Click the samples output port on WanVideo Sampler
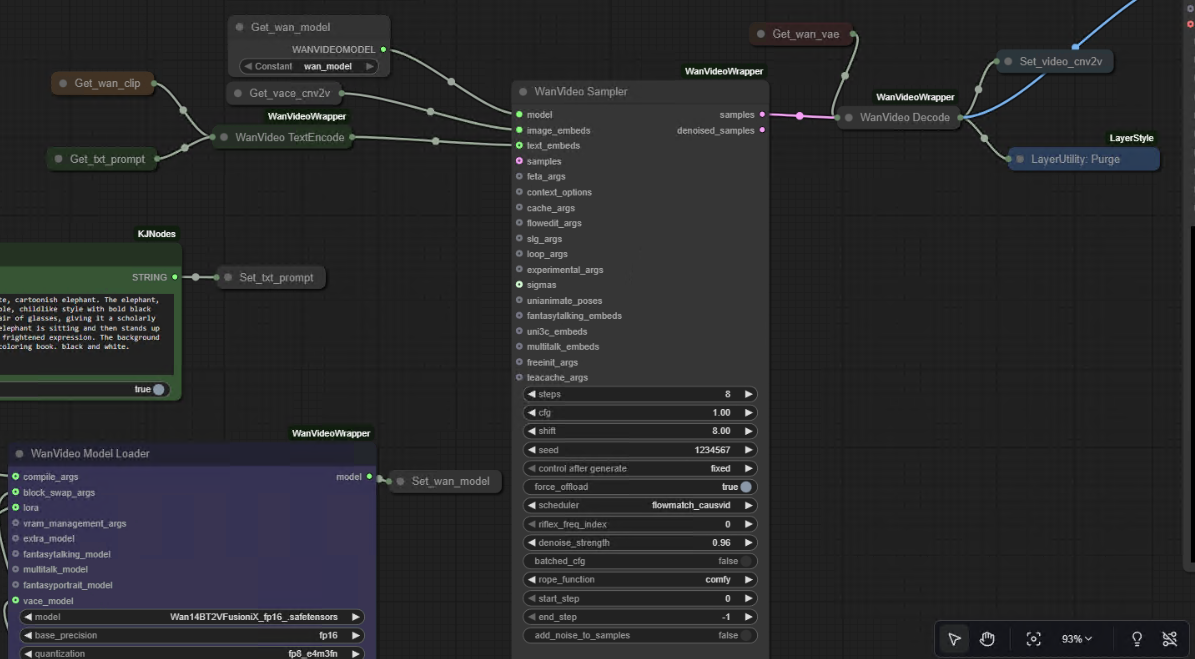This screenshot has height=659, width=1195. (762, 115)
